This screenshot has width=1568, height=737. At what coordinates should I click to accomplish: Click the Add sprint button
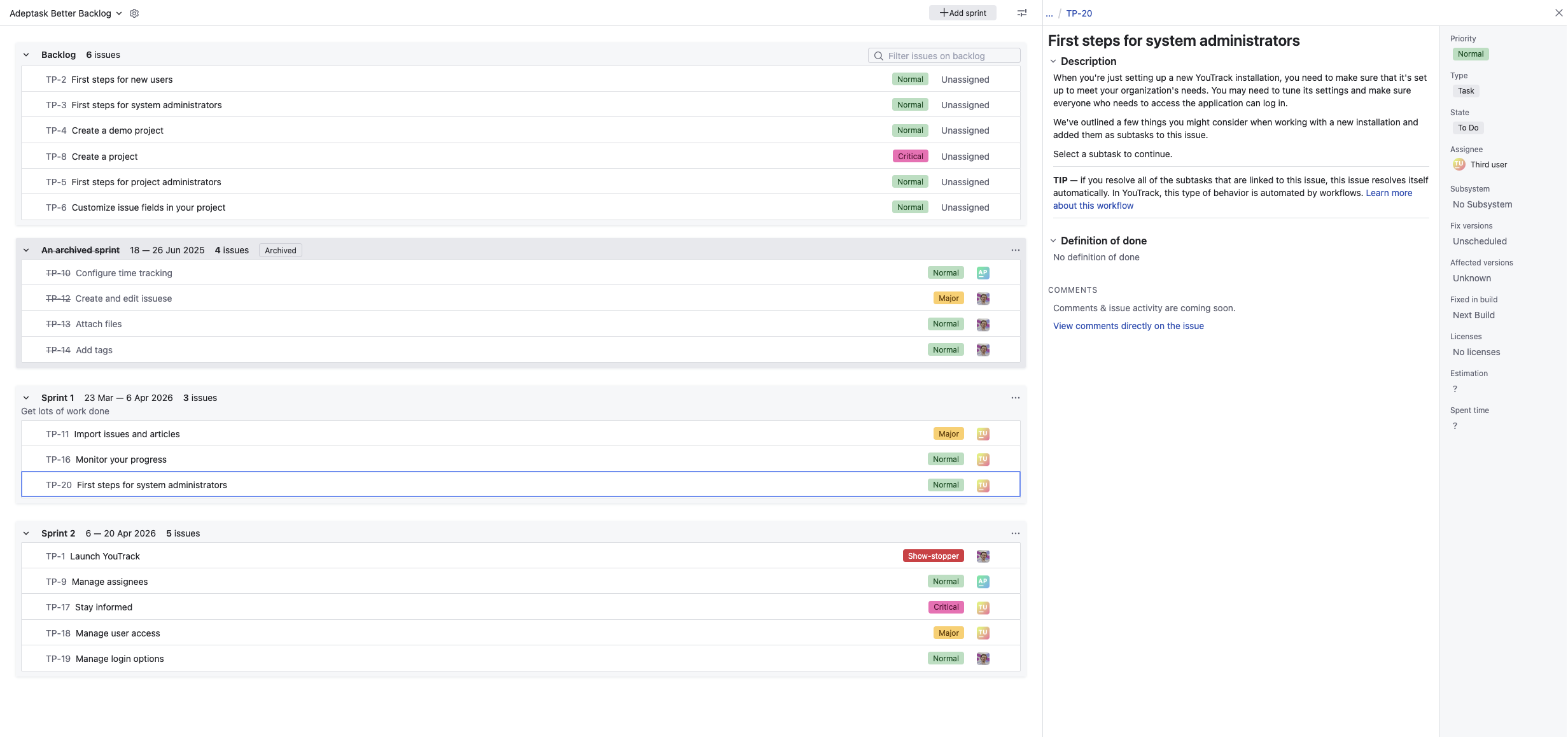(x=963, y=13)
